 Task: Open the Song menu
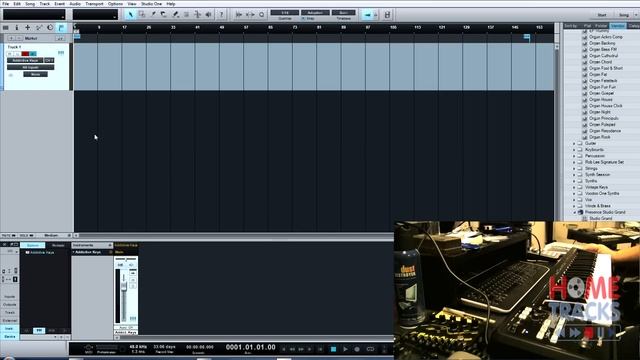pyautogui.click(x=30, y=4)
